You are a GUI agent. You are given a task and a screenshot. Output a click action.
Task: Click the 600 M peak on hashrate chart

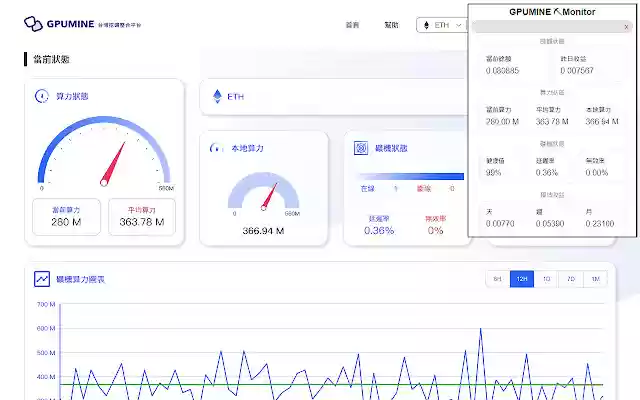click(x=480, y=329)
